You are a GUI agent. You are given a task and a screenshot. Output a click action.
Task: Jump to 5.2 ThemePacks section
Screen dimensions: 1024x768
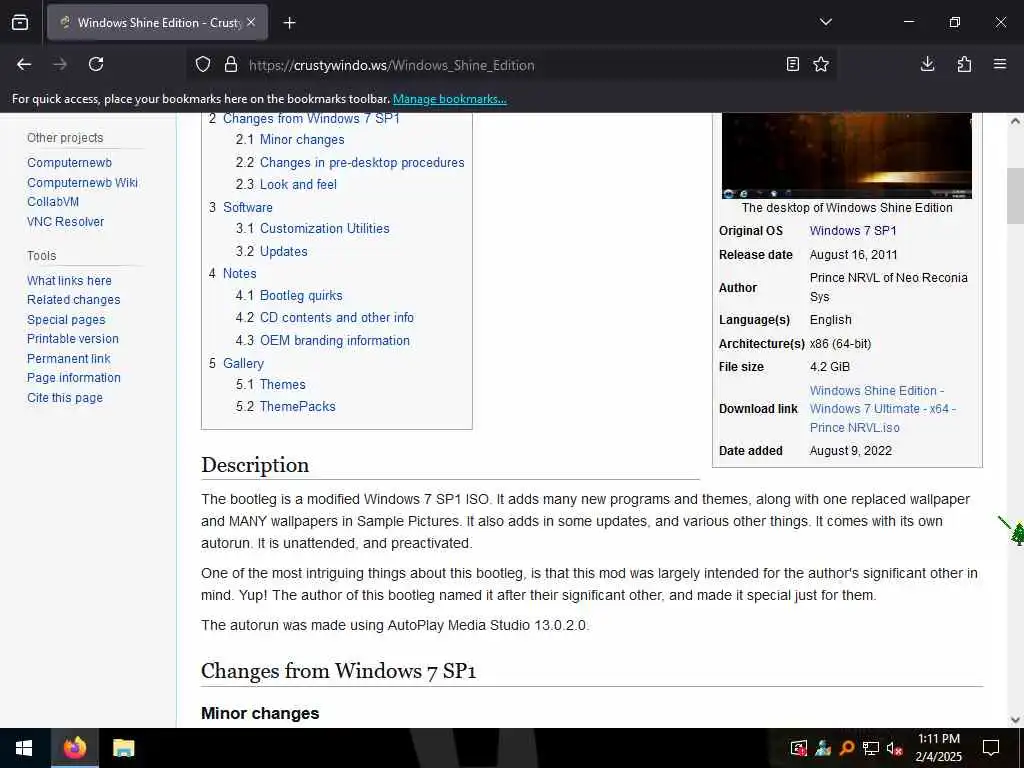click(285, 407)
